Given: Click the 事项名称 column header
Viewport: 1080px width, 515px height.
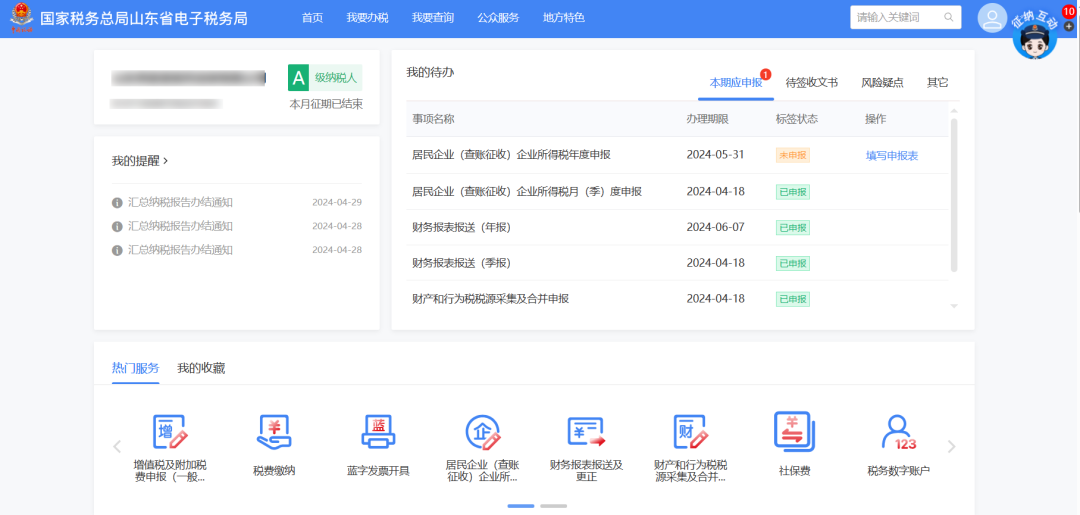Looking at the screenshot, I should tap(433, 119).
